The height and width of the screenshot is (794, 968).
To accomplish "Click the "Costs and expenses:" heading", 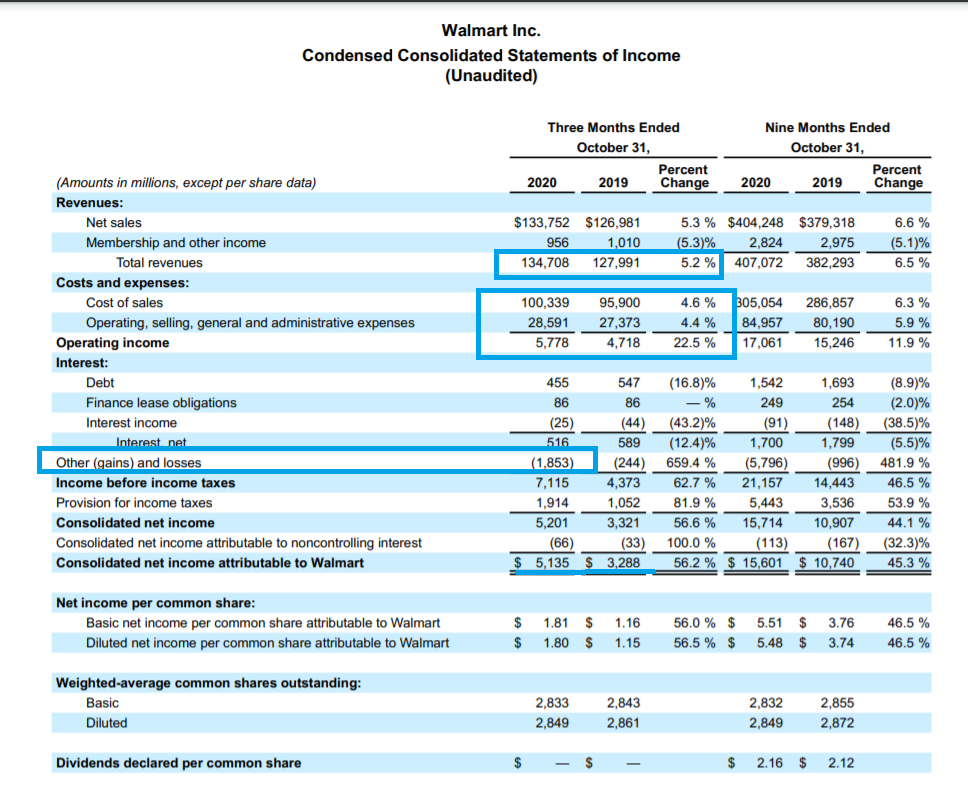I will tap(123, 283).
